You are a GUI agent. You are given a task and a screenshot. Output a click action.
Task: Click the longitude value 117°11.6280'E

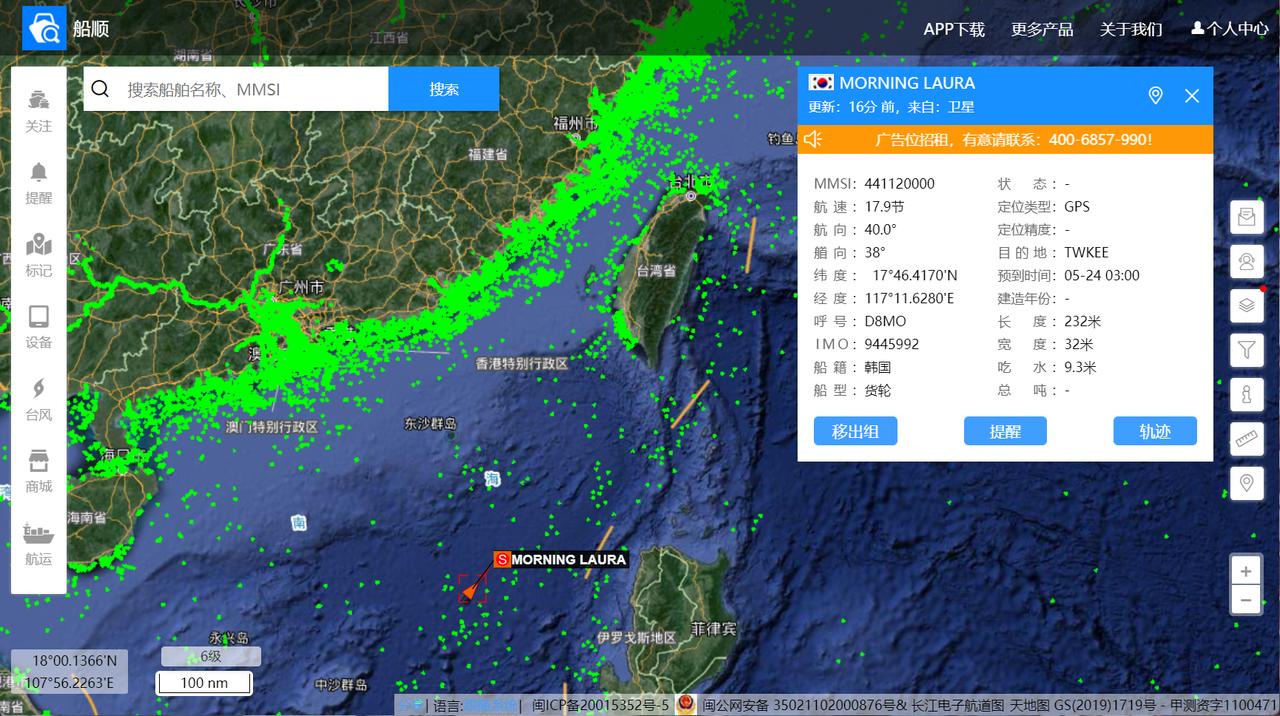(909, 298)
